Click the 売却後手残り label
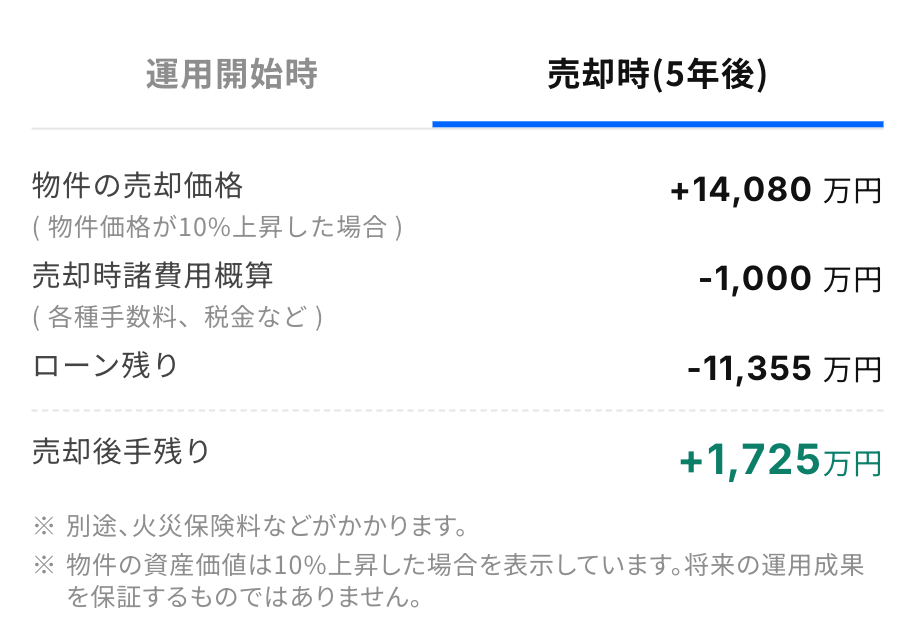The image size is (913, 641). point(121,452)
